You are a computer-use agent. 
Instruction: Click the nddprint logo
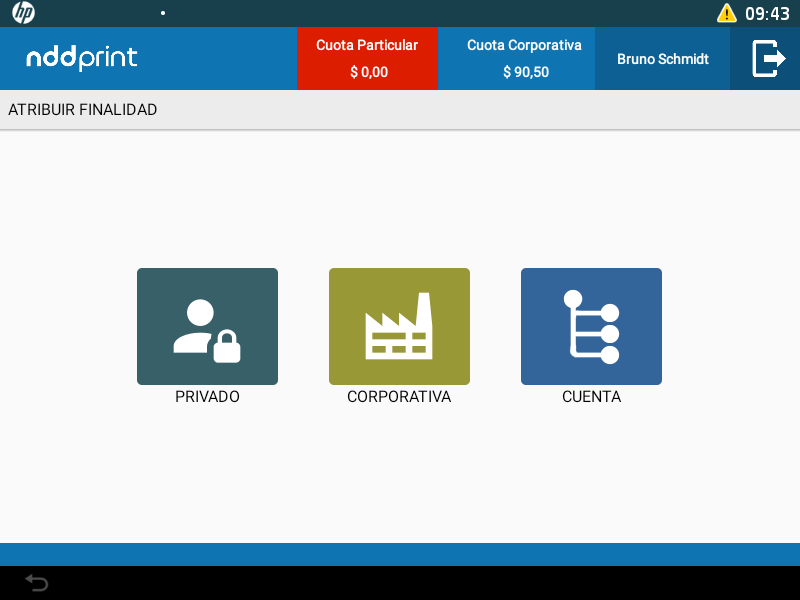tap(82, 58)
